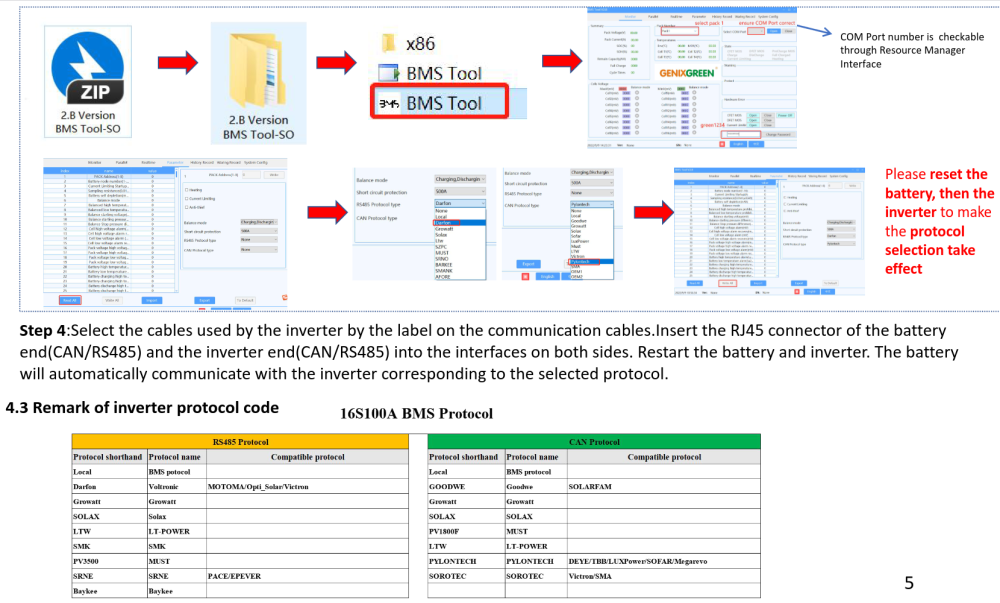Viewport: 1000px width, 603px height.
Task: Select Darfon in the RS485 protocol list
Action: [446, 222]
